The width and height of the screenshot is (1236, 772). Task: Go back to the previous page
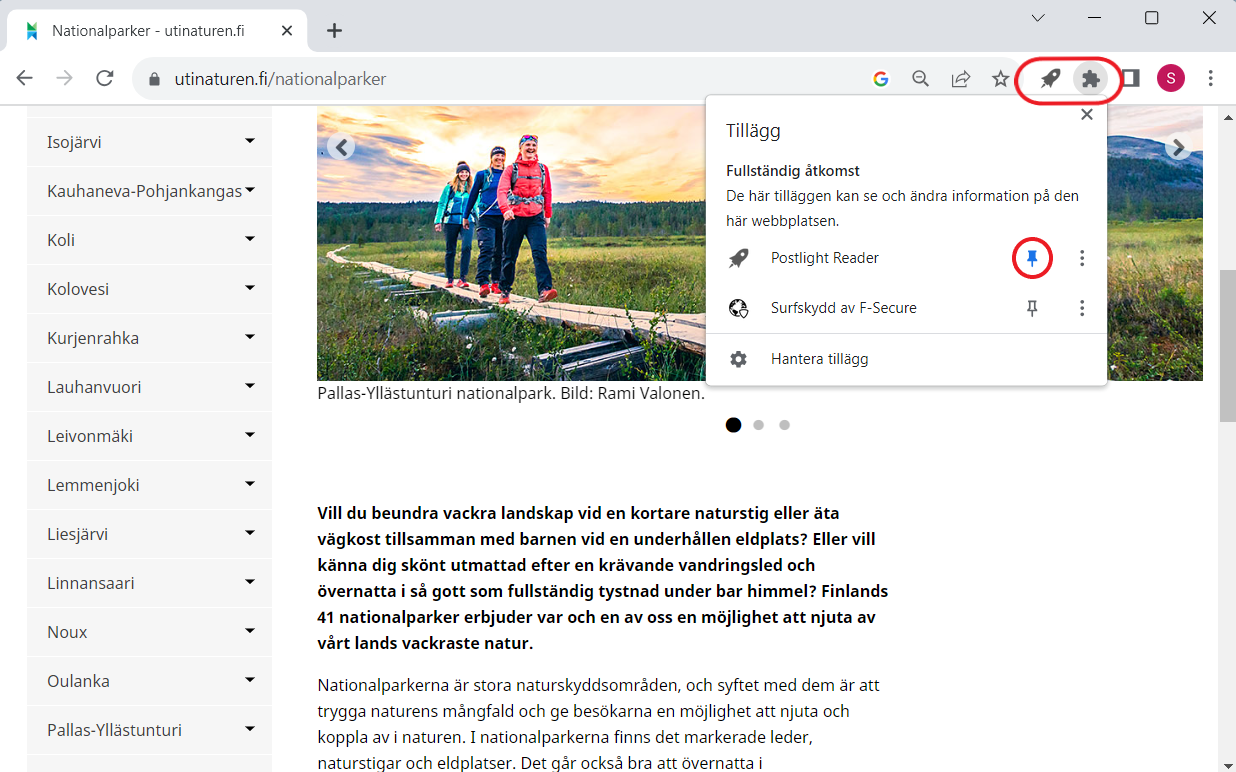click(25, 79)
